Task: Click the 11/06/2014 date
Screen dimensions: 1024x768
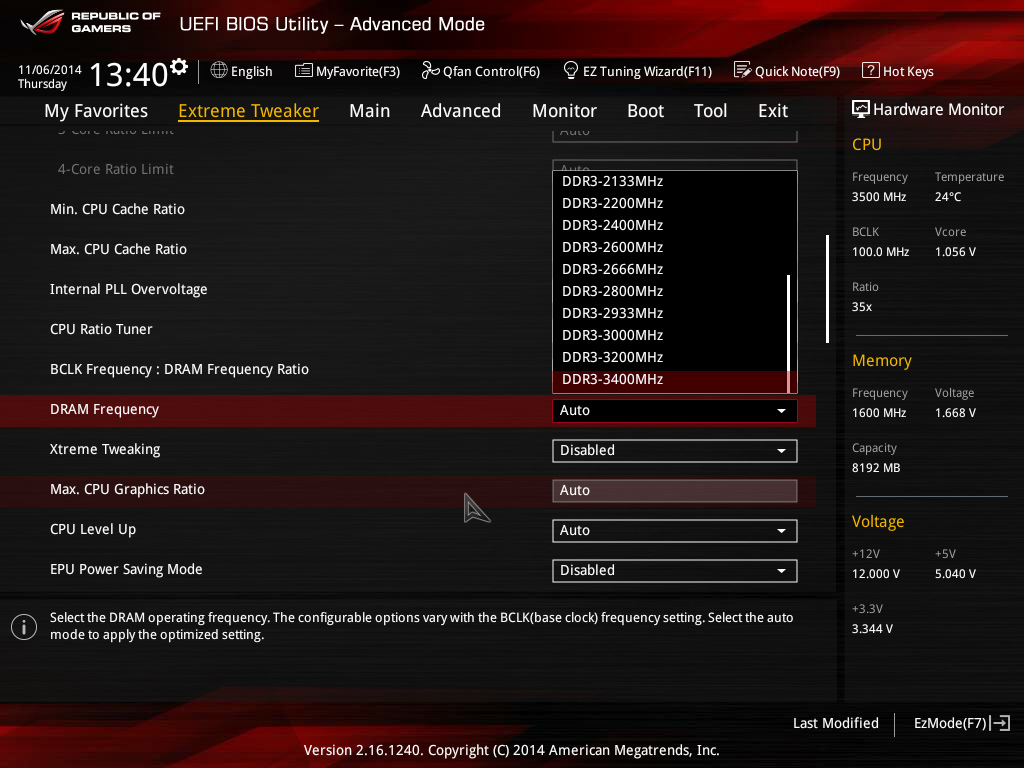Action: coord(50,69)
